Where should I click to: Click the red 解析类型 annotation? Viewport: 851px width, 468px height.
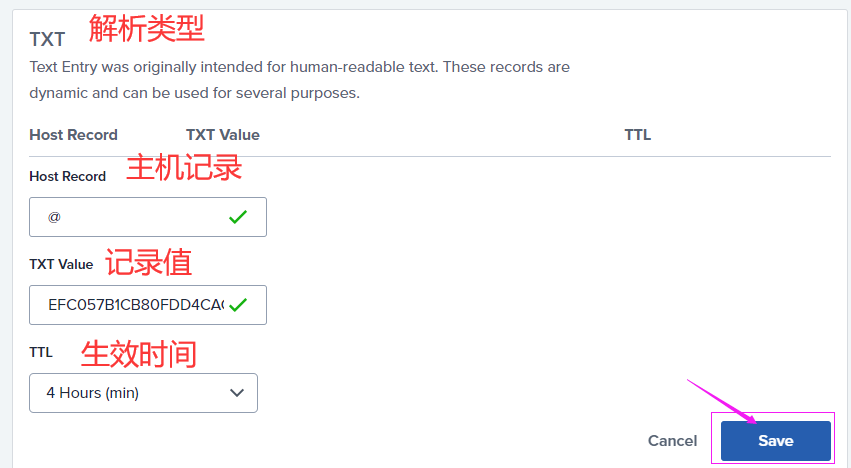tap(146, 29)
